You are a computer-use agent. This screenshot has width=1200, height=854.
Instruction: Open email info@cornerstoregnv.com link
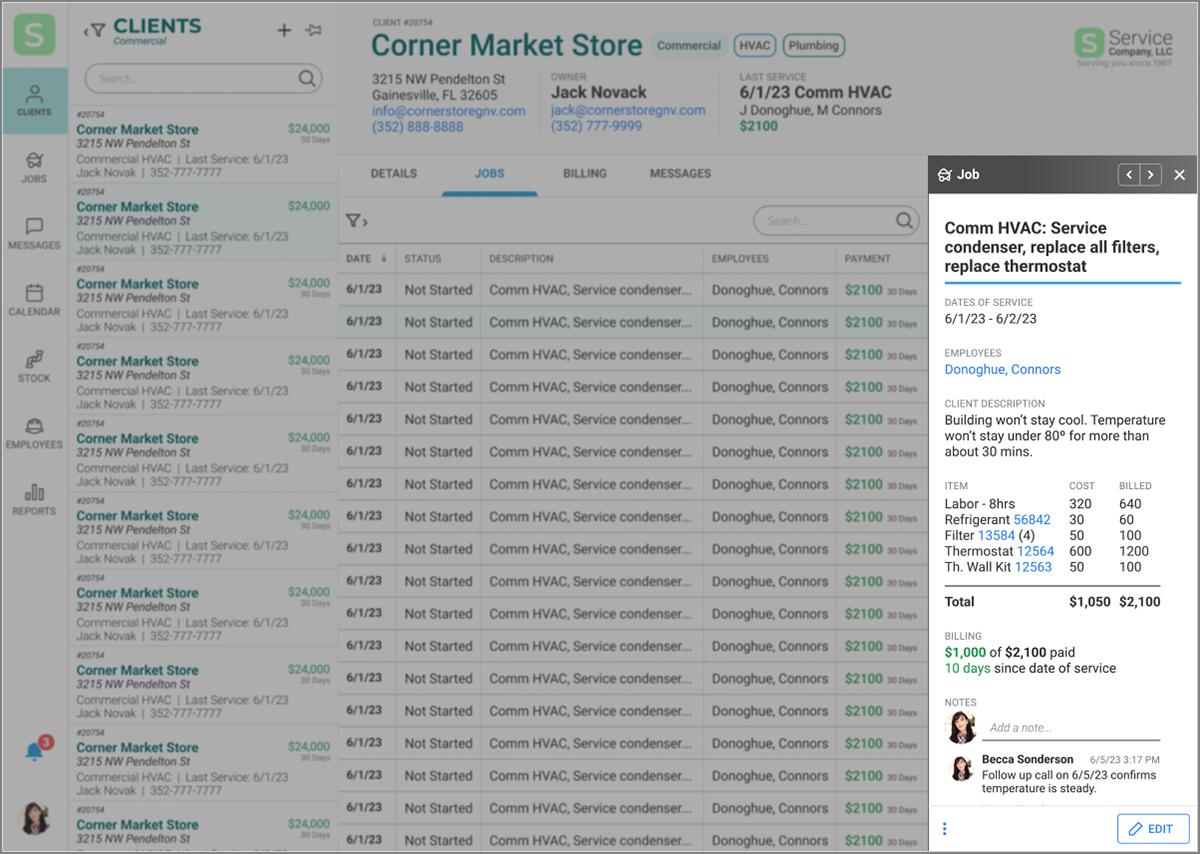coord(449,111)
